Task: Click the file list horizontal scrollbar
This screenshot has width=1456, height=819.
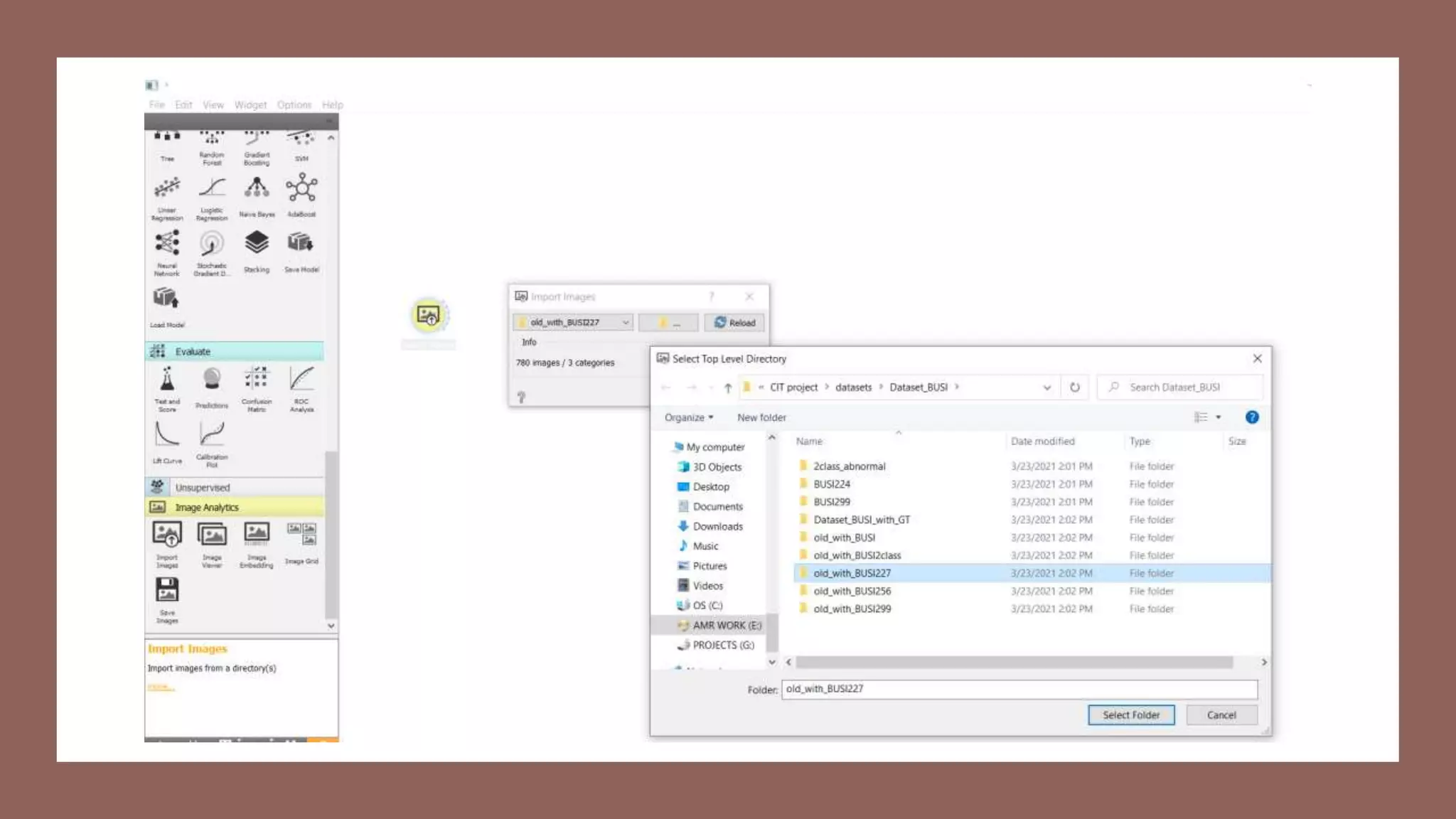Action: coord(1014,662)
